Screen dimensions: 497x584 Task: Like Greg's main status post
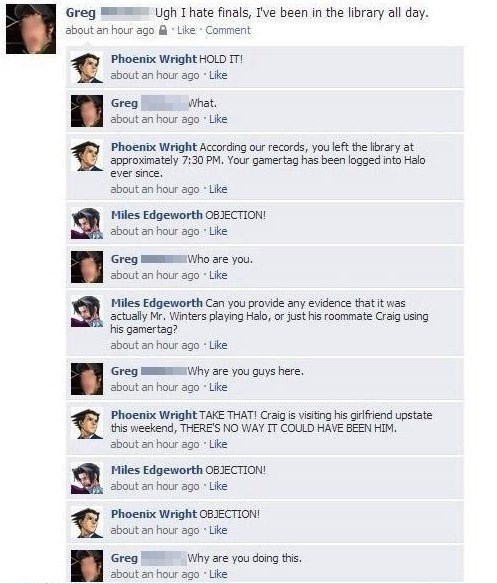186,30
